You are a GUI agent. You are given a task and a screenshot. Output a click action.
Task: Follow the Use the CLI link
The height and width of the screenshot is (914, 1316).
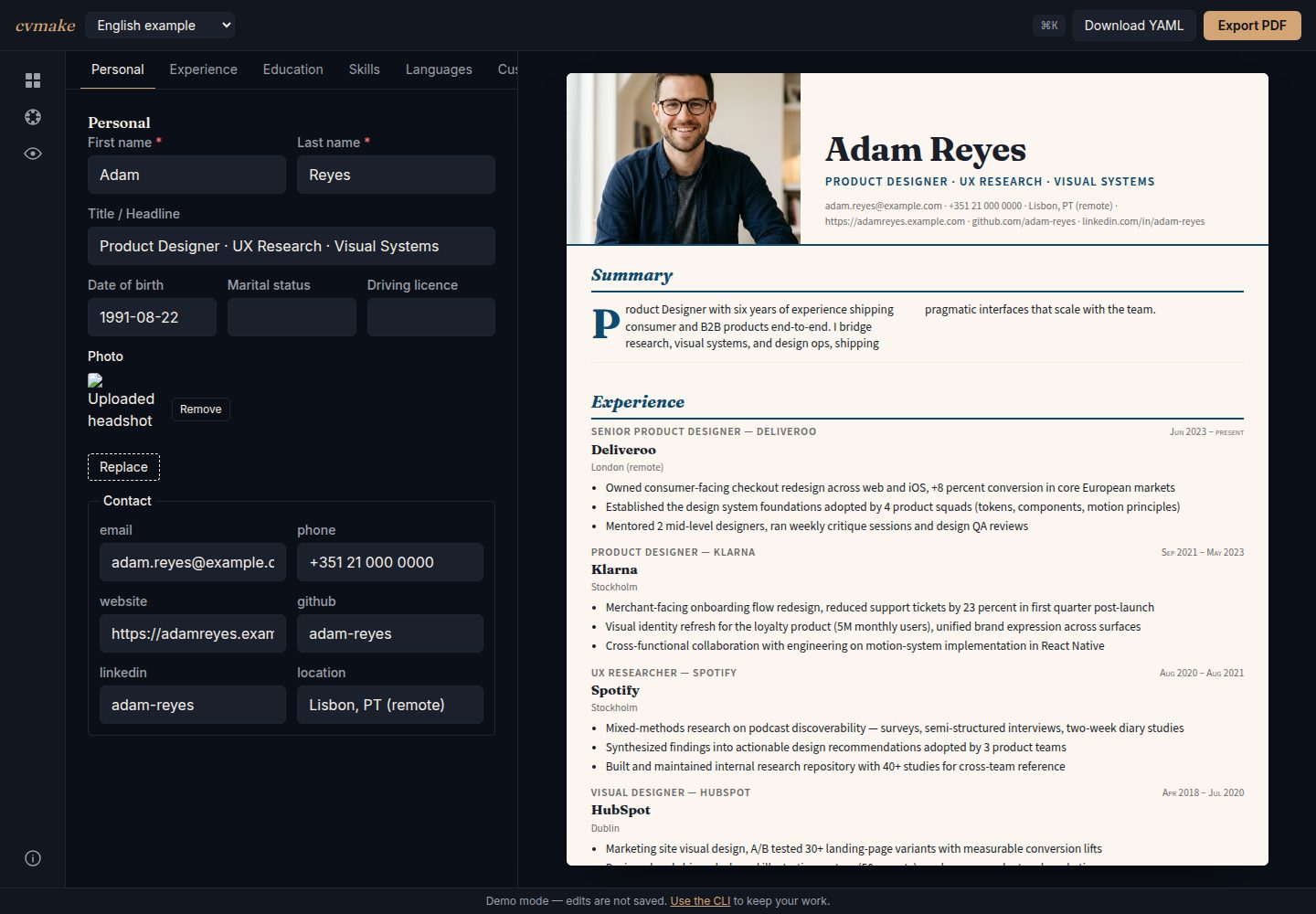pos(700,901)
